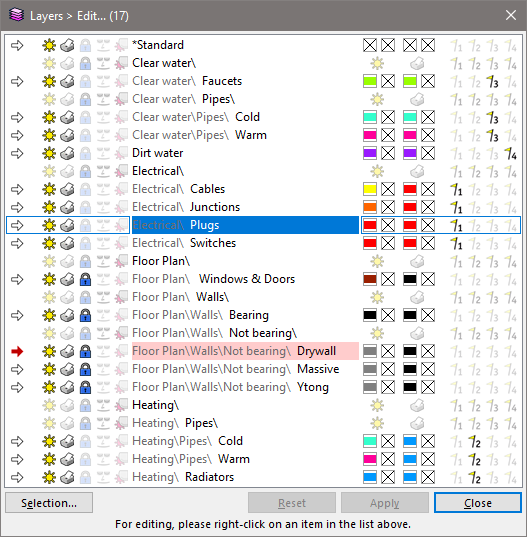
Task: Toggle group 3 flag for Clear water\Faucets
Action: [492, 82]
